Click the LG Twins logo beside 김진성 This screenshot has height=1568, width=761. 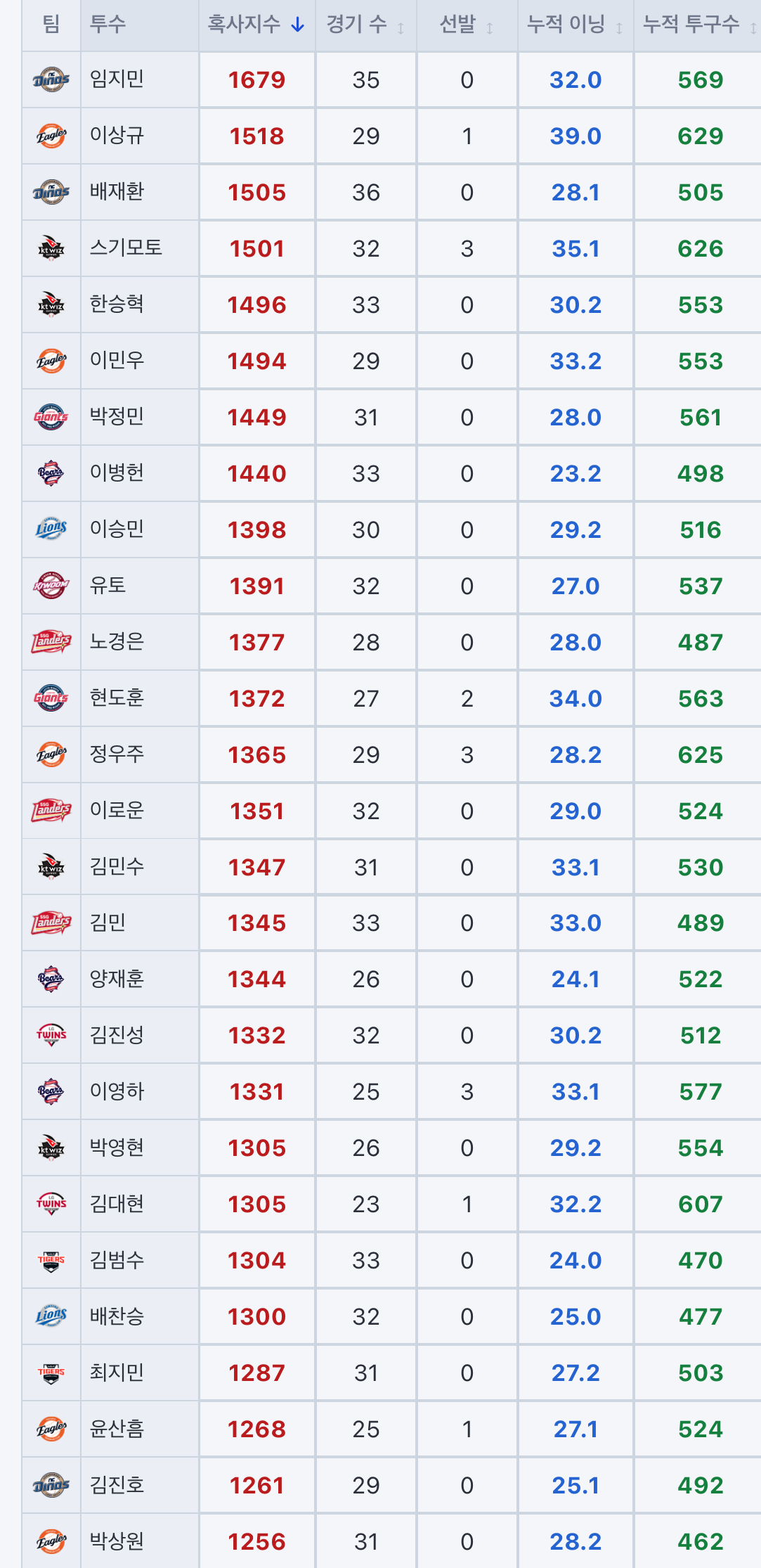point(51,1035)
